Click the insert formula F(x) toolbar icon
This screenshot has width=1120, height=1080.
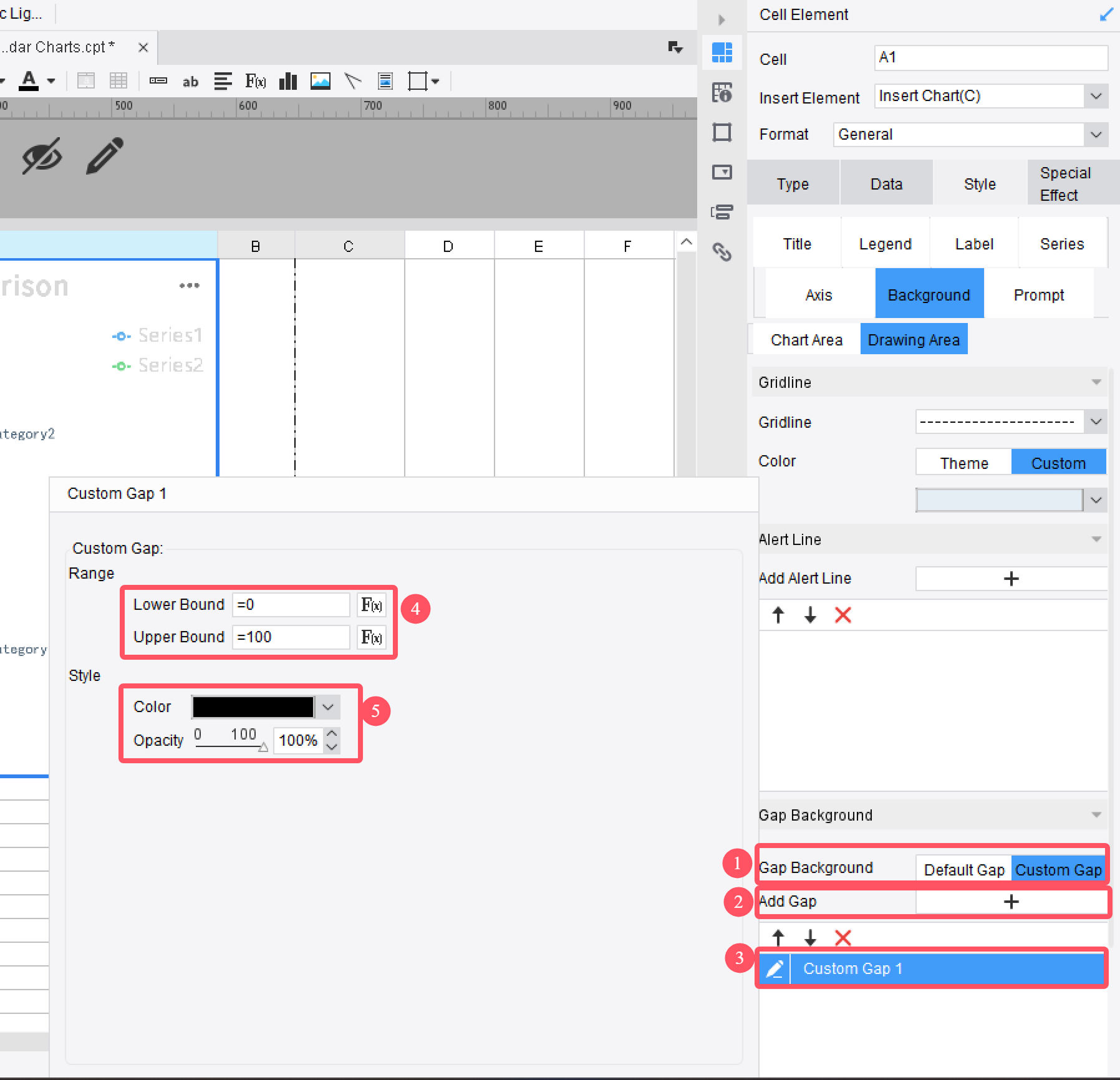pos(256,81)
